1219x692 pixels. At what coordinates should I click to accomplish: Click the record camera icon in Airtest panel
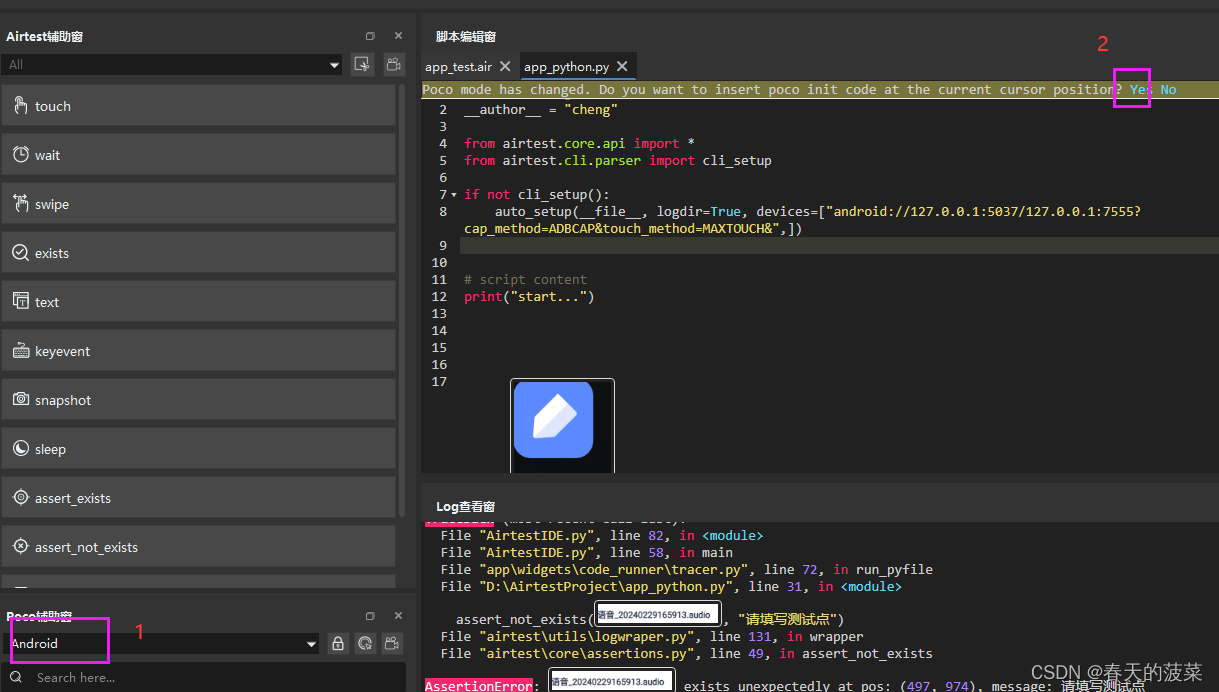point(394,65)
